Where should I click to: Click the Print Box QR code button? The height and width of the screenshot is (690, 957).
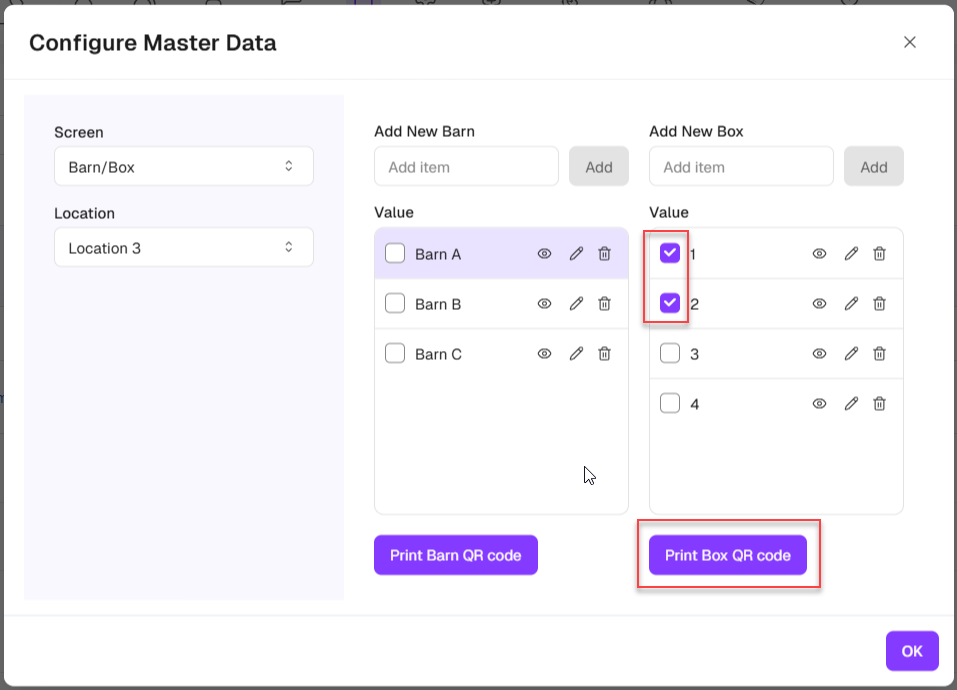(728, 555)
